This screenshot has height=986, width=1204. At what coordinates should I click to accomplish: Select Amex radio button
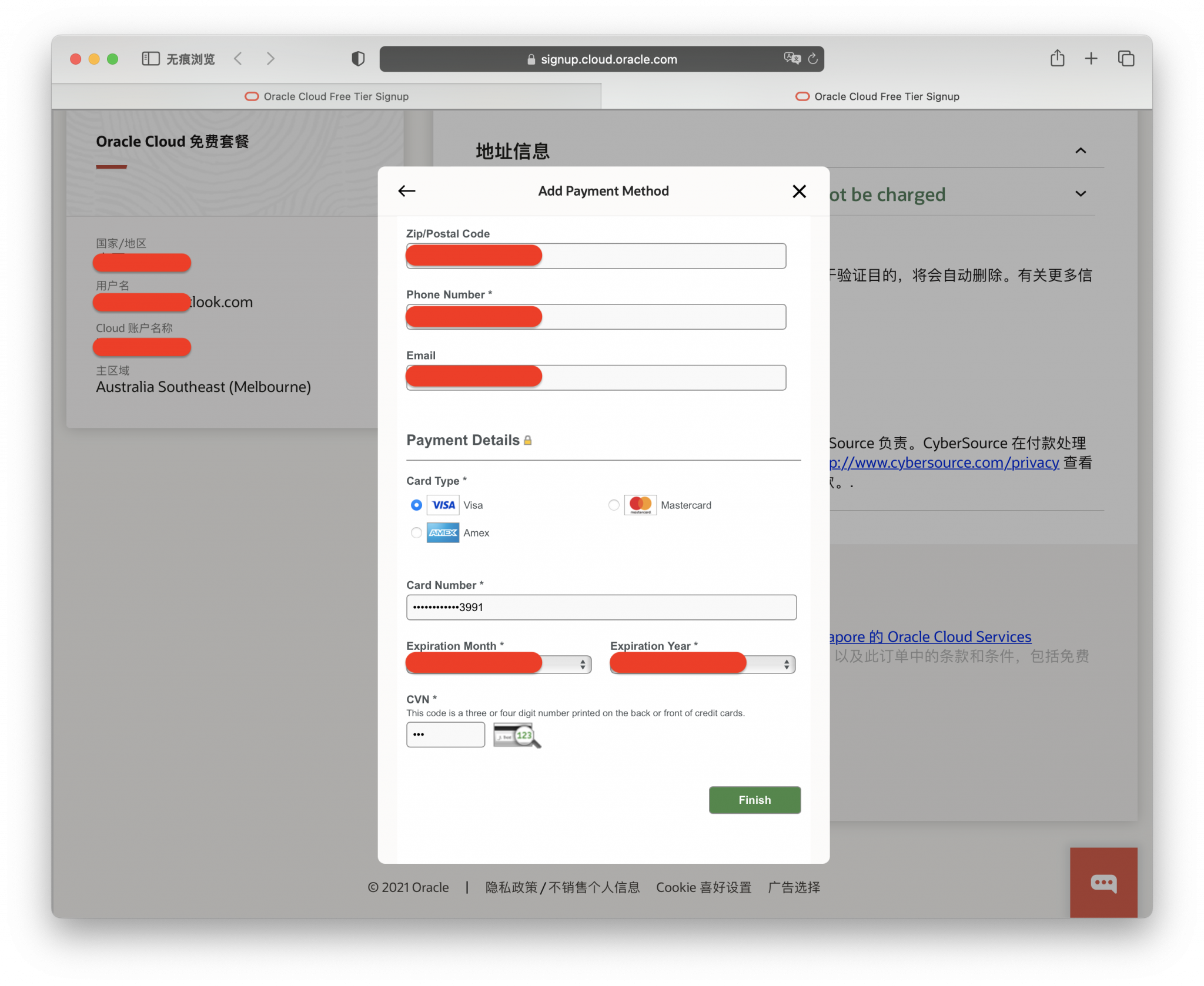(x=416, y=532)
